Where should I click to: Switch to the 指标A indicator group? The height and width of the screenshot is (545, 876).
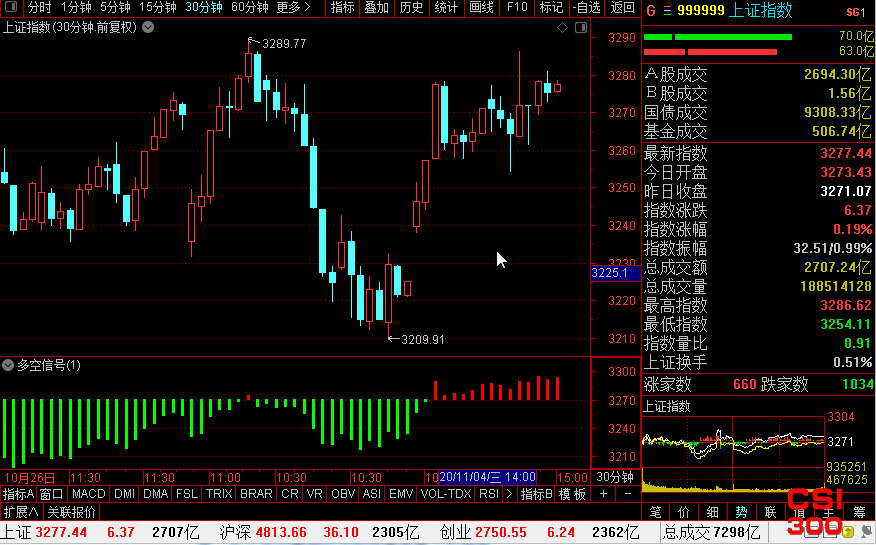pyautogui.click(x=18, y=494)
